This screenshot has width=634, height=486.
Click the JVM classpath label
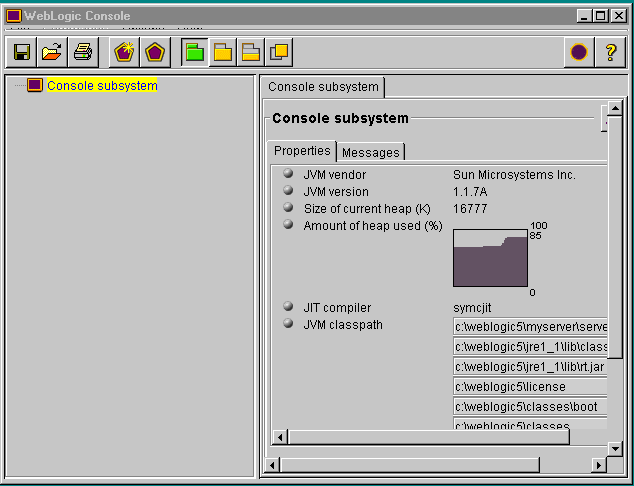(x=343, y=325)
